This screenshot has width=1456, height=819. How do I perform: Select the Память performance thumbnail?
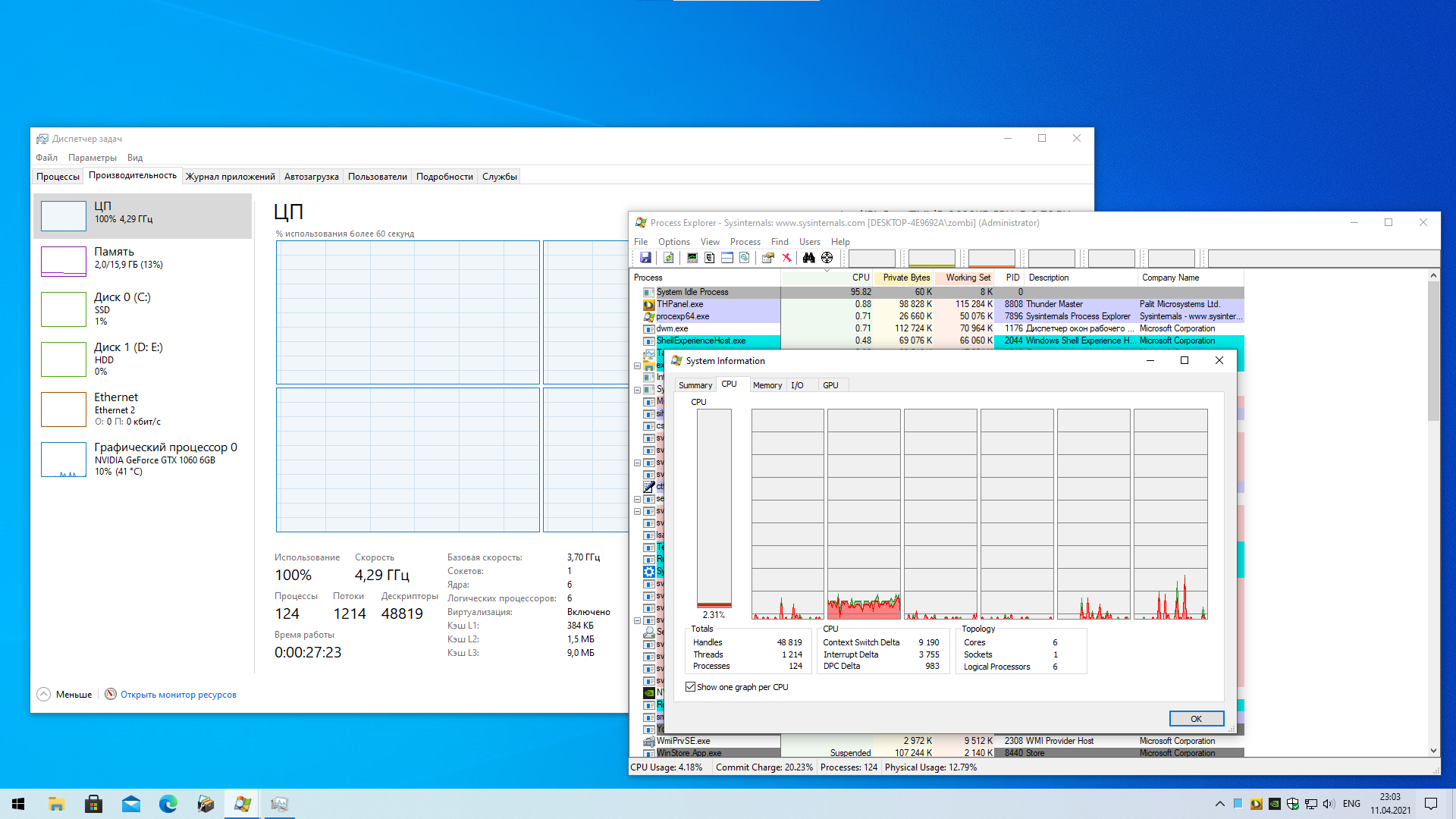[x=64, y=261]
